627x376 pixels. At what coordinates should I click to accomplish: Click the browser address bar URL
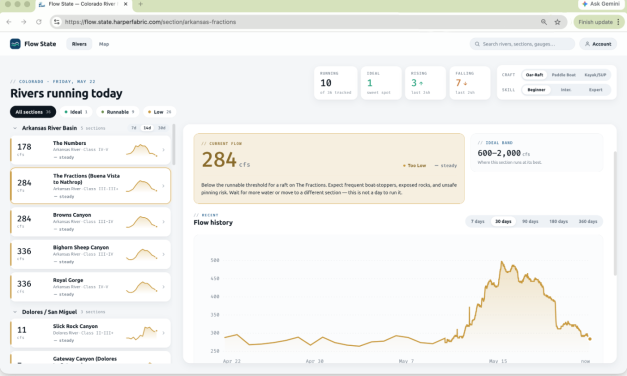pos(150,22)
